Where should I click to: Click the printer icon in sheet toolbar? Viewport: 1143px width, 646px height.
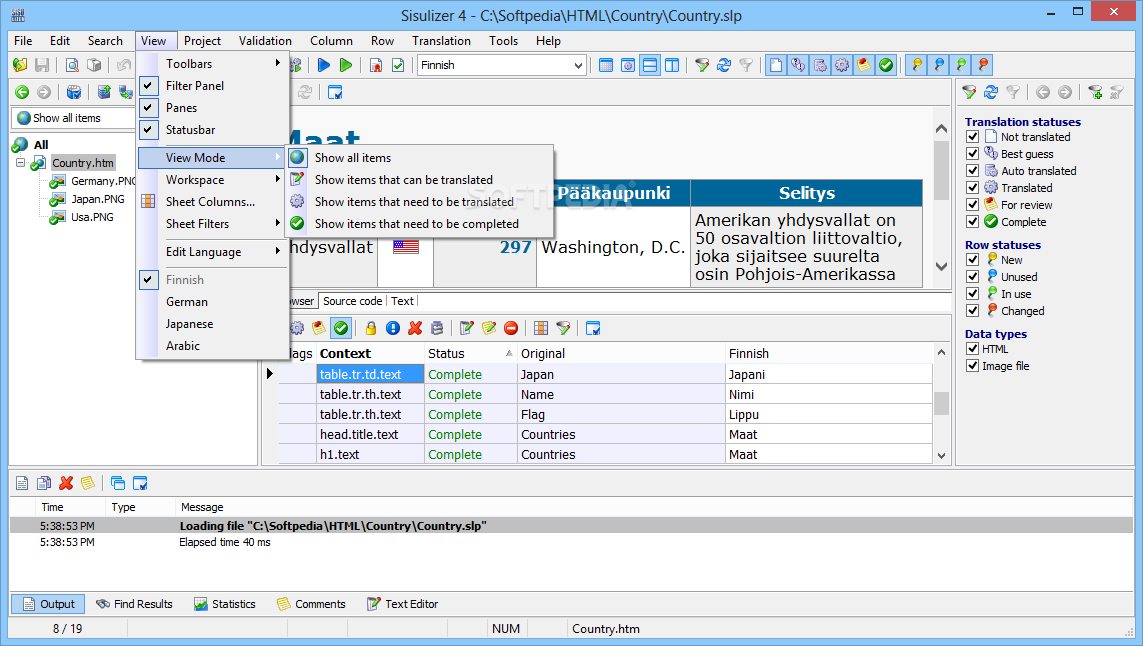tap(437, 328)
